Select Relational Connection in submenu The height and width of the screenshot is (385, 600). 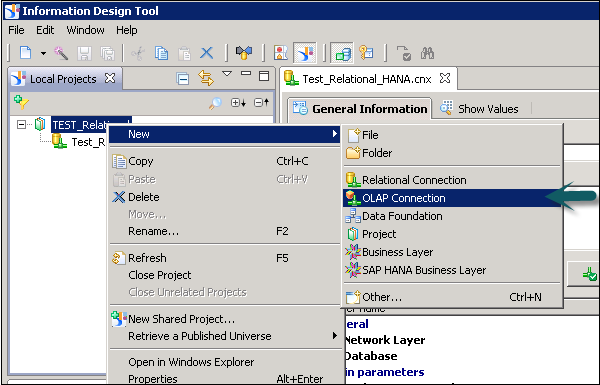(452, 180)
